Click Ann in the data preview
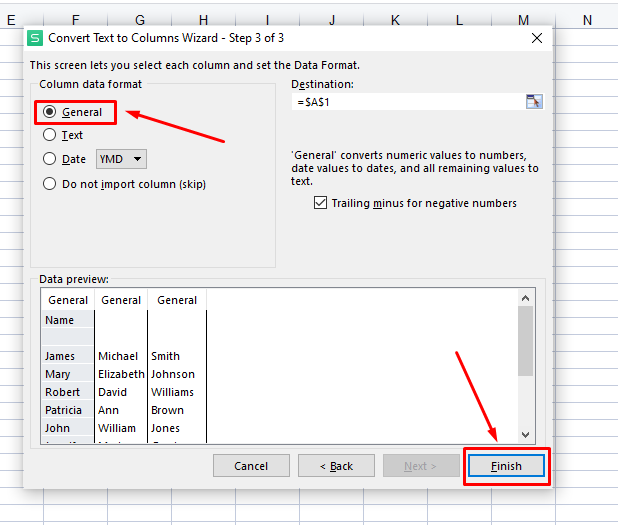The width and height of the screenshot is (618, 525). (108, 410)
